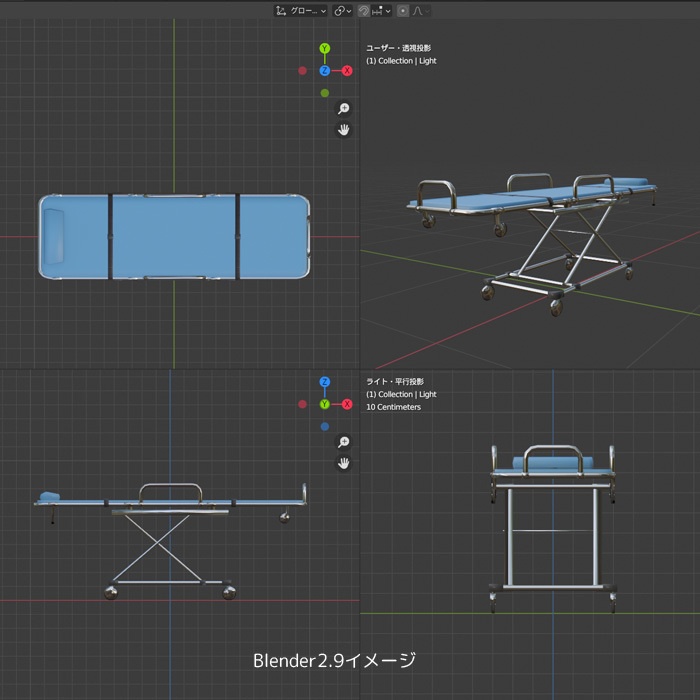Image resolution: width=700 pixels, height=700 pixels.
Task: Click the red X axis in side-view gizmo
Action: [x=347, y=404]
